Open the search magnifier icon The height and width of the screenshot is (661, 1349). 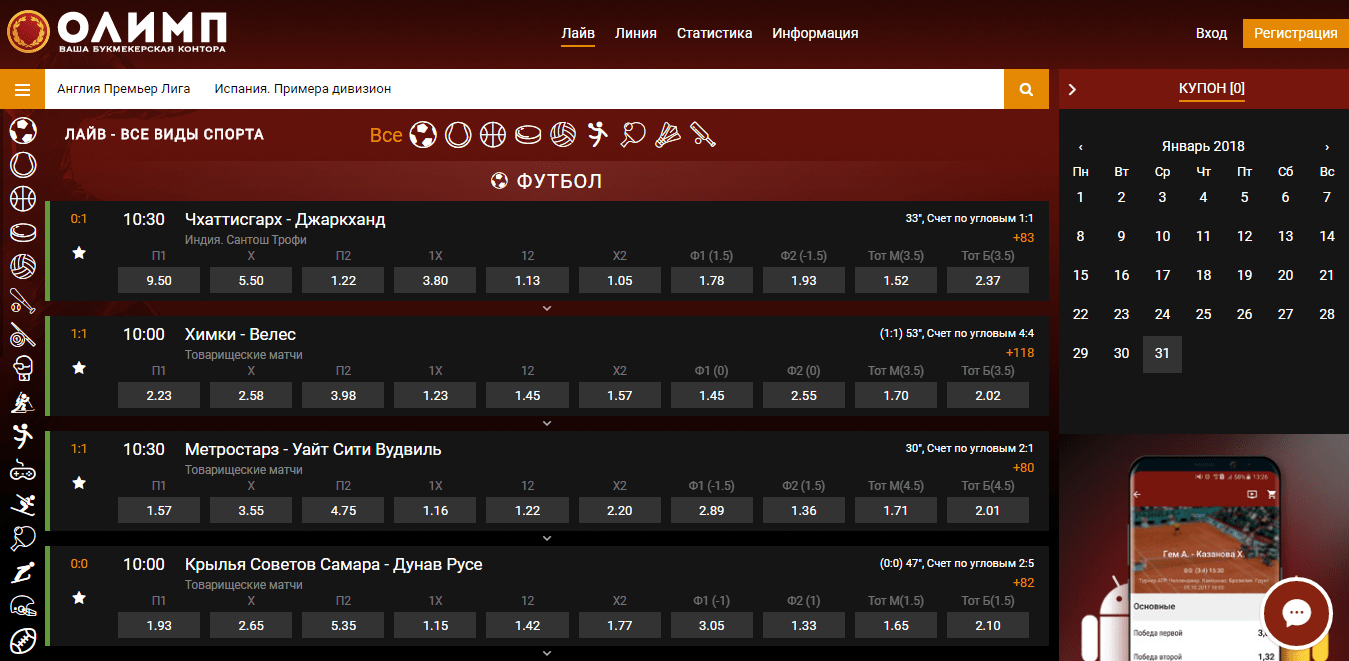pyautogui.click(x=1025, y=89)
